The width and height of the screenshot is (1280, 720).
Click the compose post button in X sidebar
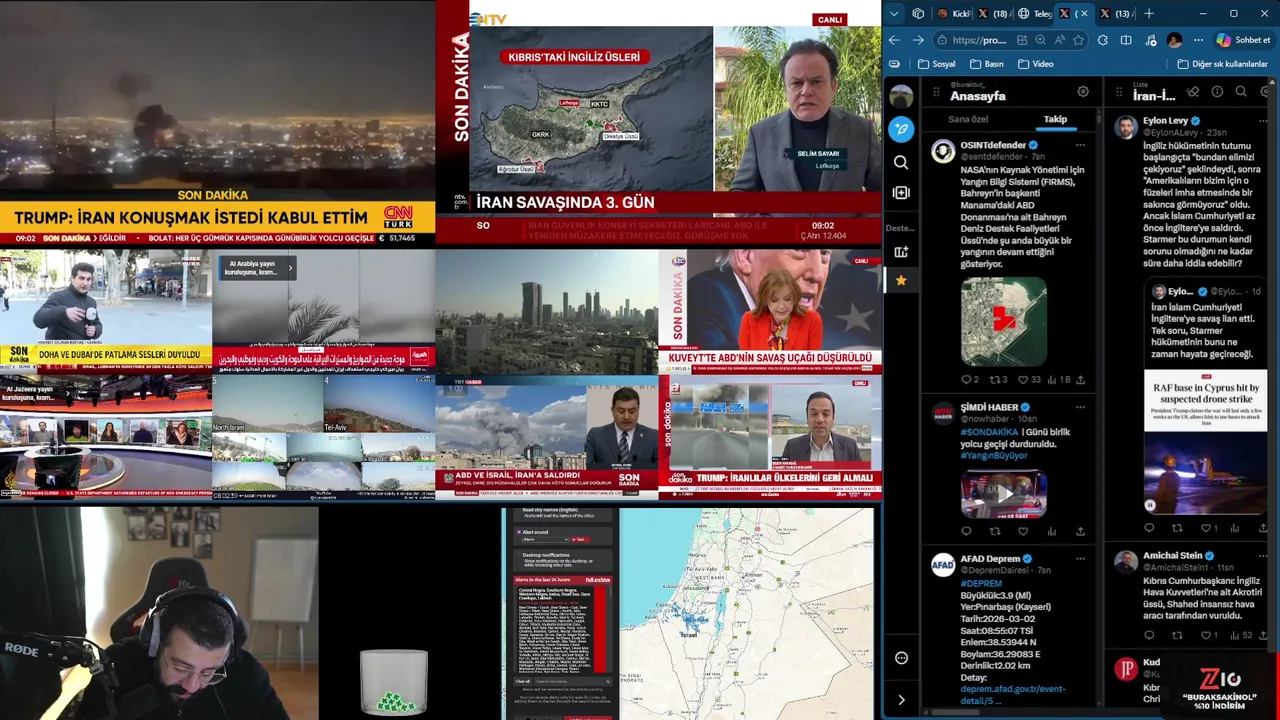point(901,129)
